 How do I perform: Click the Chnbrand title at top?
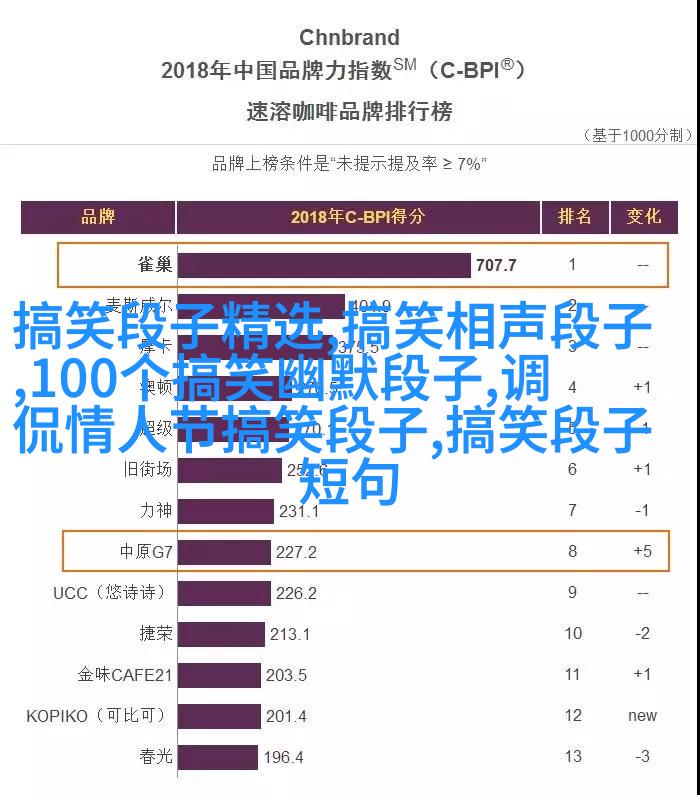349,38
